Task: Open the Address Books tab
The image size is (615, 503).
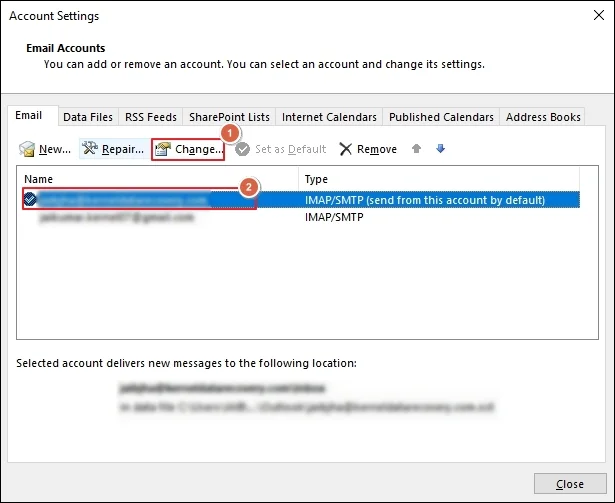Action: (x=543, y=117)
